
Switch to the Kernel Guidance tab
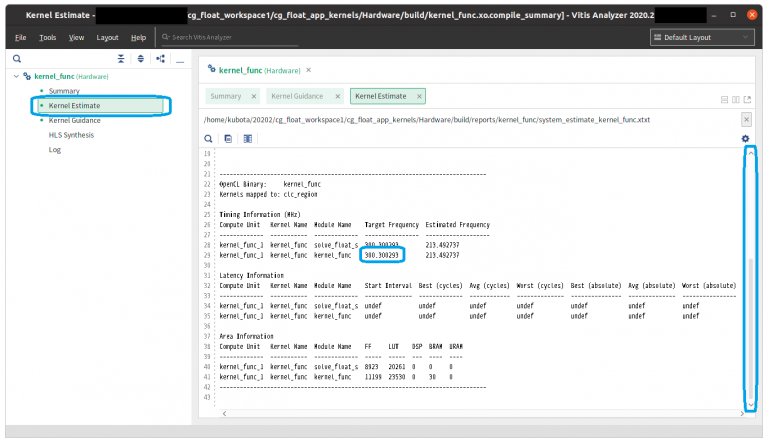pos(294,96)
